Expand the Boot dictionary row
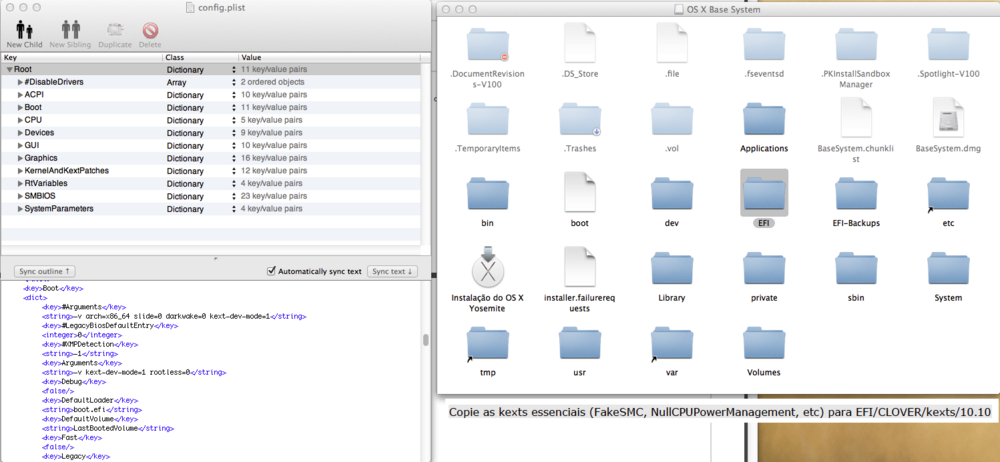The height and width of the screenshot is (462, 1000). point(20,108)
